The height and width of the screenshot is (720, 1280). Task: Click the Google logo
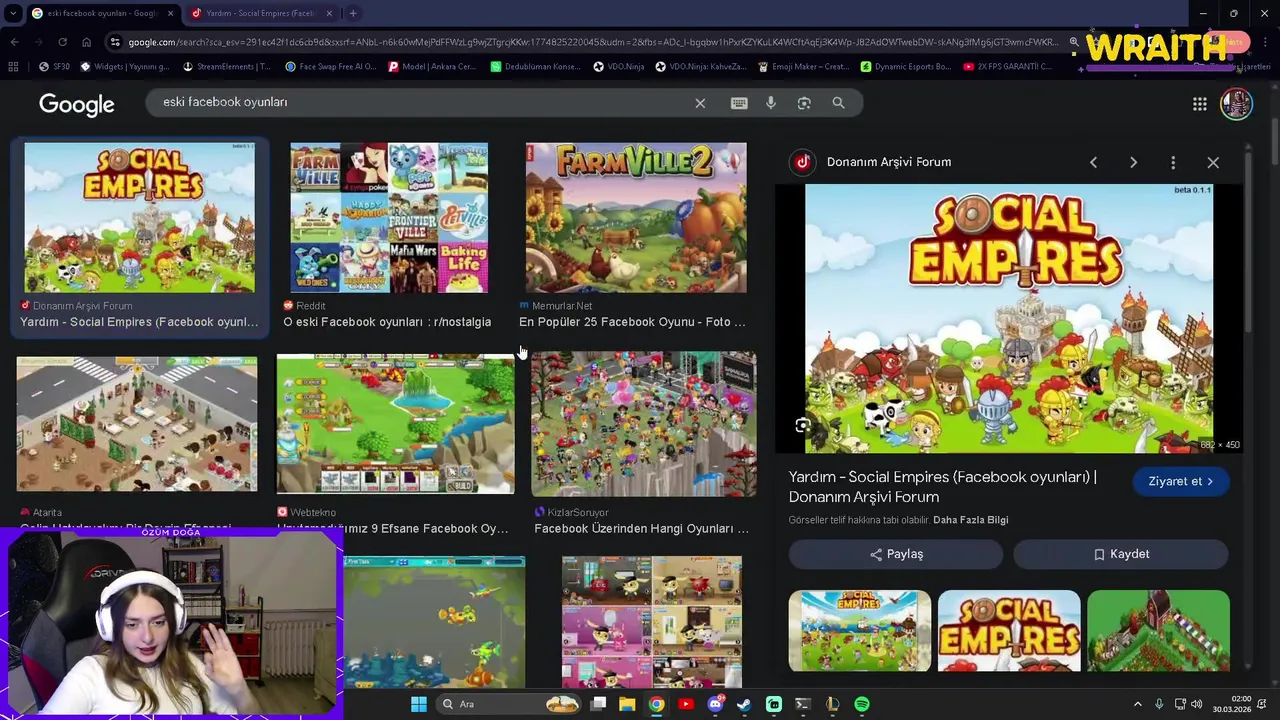pyautogui.click(x=77, y=104)
